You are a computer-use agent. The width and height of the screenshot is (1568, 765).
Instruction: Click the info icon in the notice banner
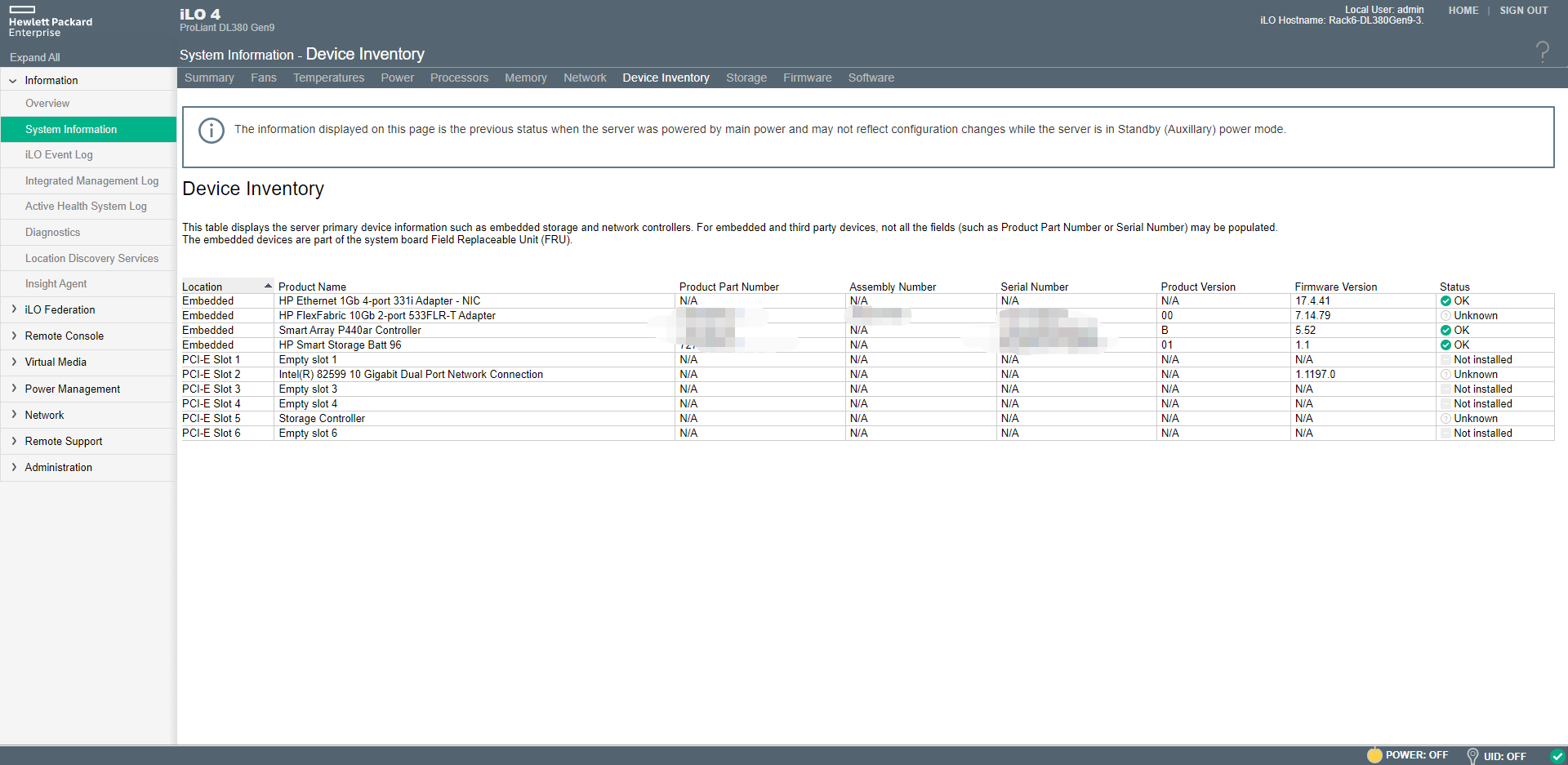pyautogui.click(x=212, y=131)
